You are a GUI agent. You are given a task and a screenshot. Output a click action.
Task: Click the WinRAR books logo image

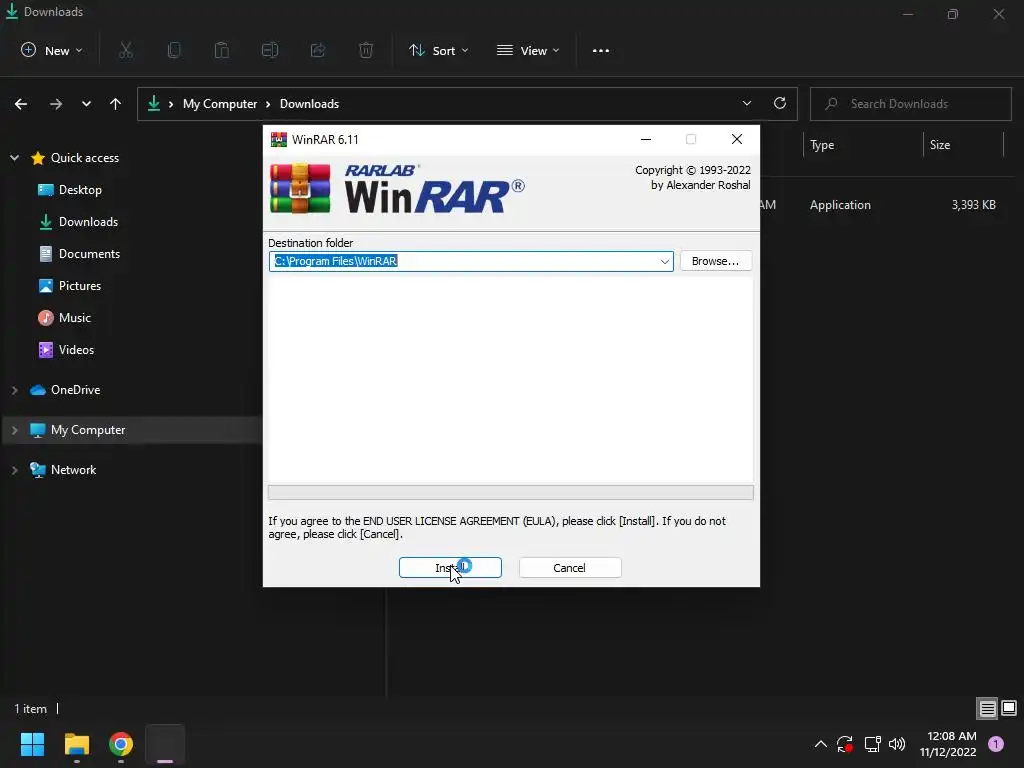pos(300,188)
